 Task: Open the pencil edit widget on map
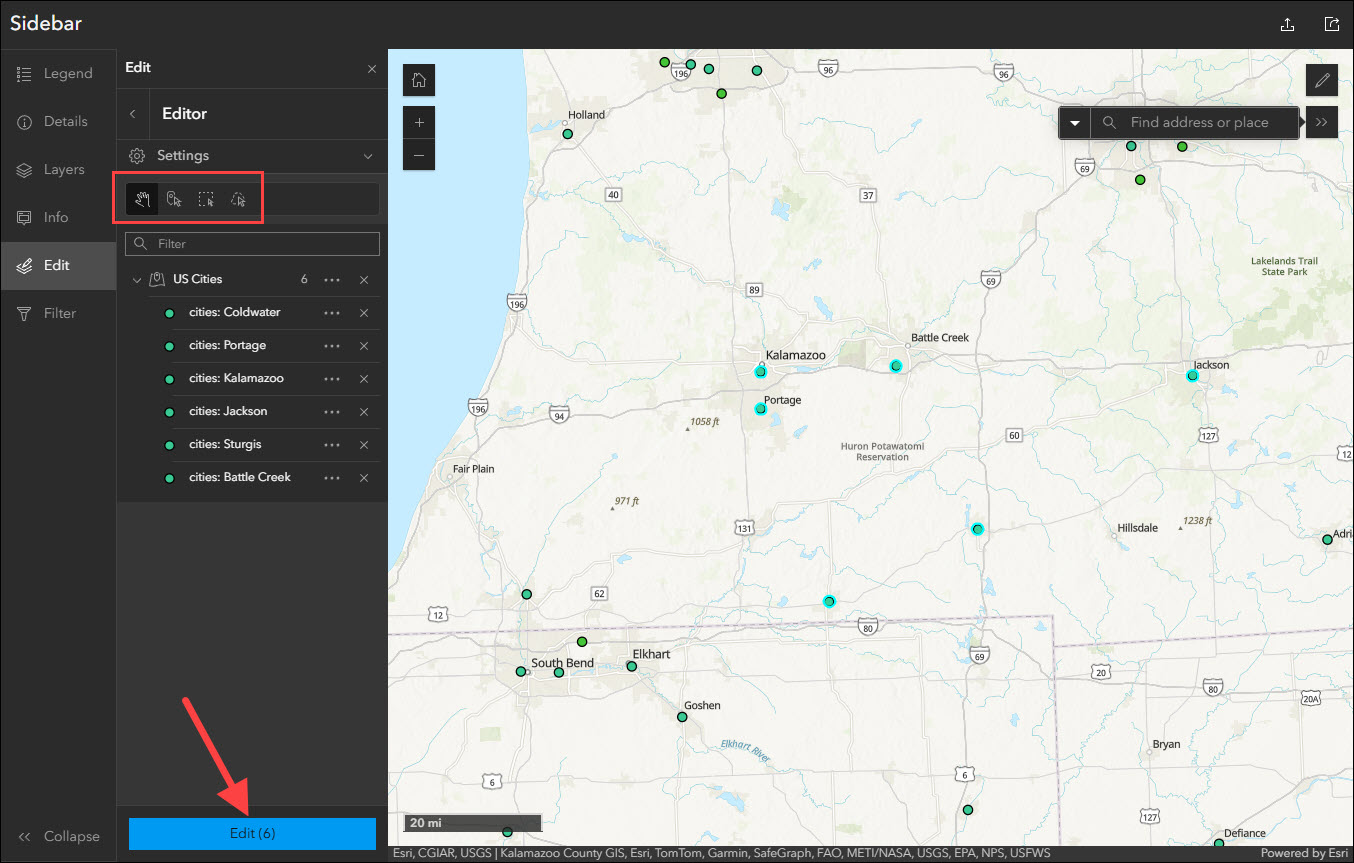coord(1322,80)
